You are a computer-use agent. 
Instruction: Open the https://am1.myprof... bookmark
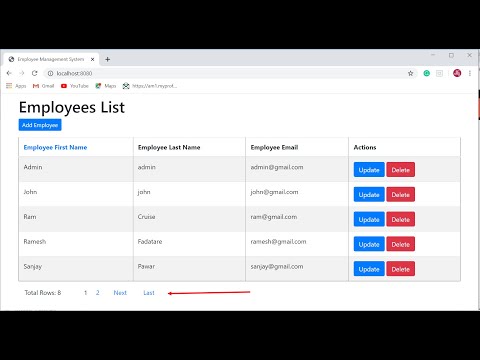pyautogui.click(x=150, y=86)
